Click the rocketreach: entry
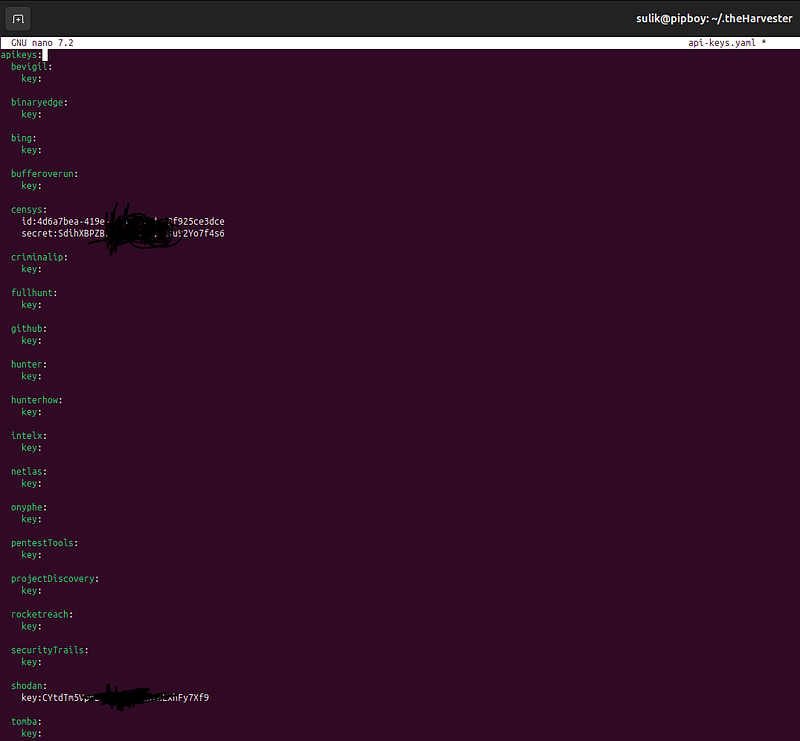 coord(42,614)
